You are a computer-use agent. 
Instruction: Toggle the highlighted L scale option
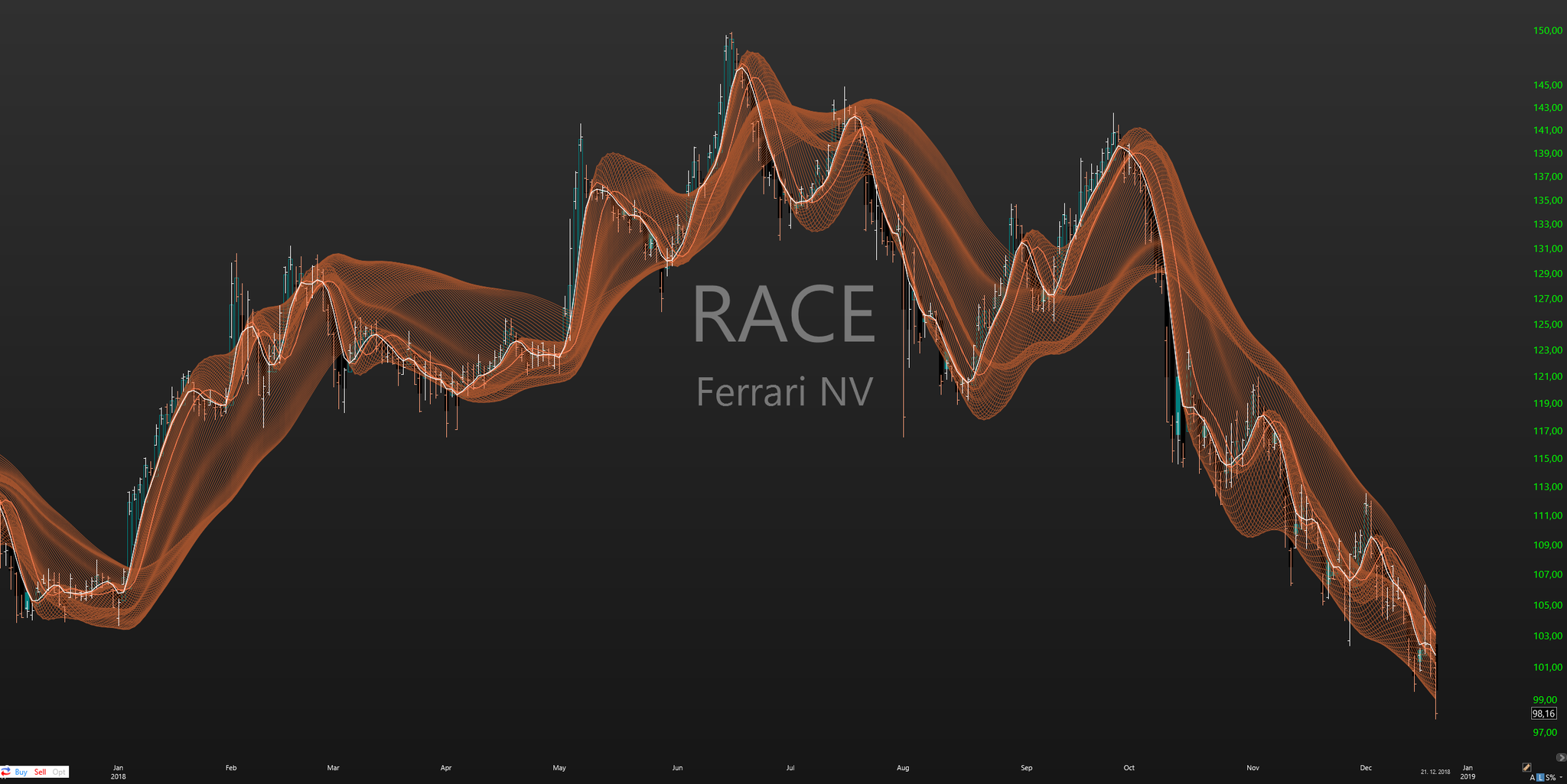pyautogui.click(x=1540, y=778)
